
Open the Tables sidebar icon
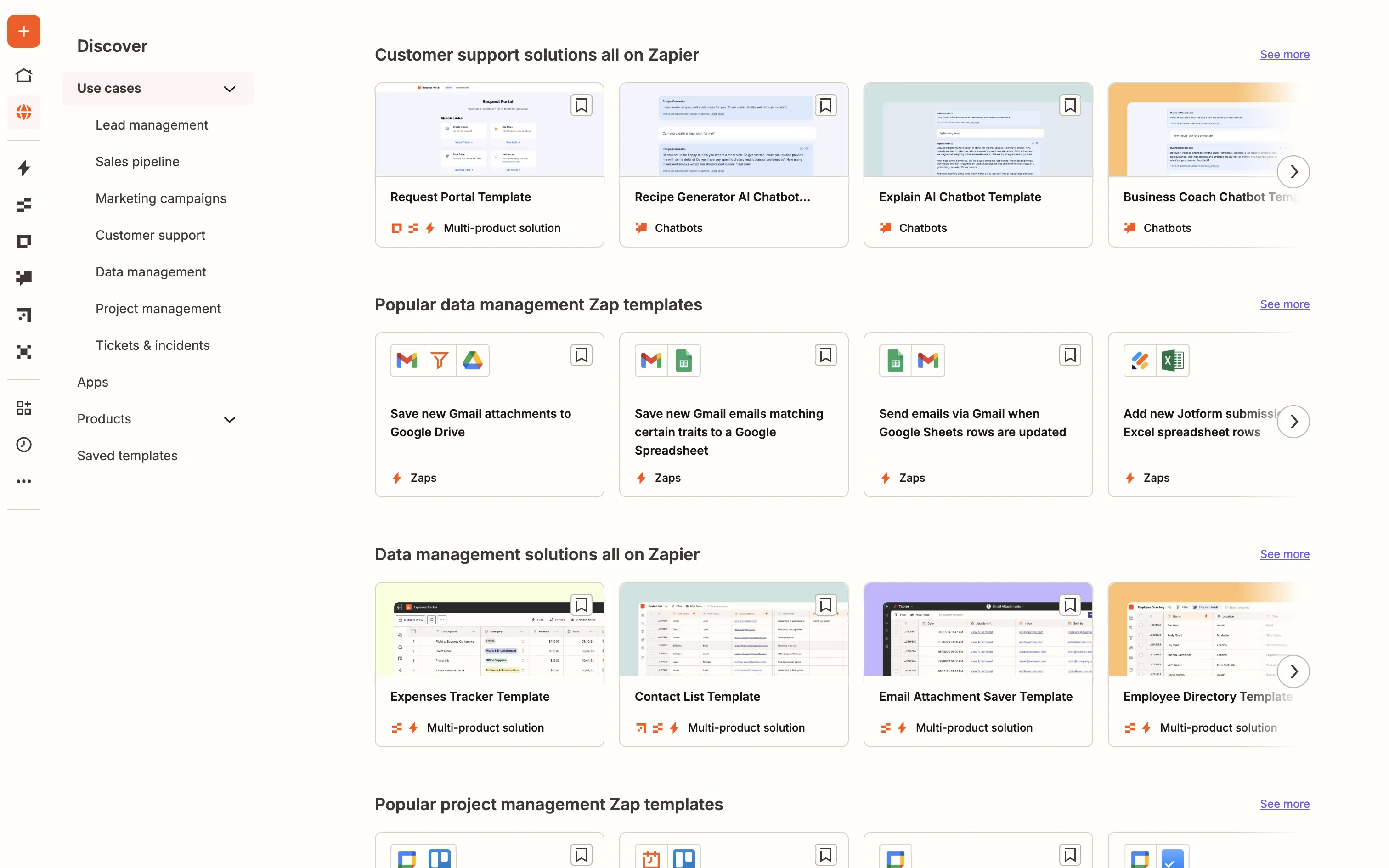pos(23,204)
